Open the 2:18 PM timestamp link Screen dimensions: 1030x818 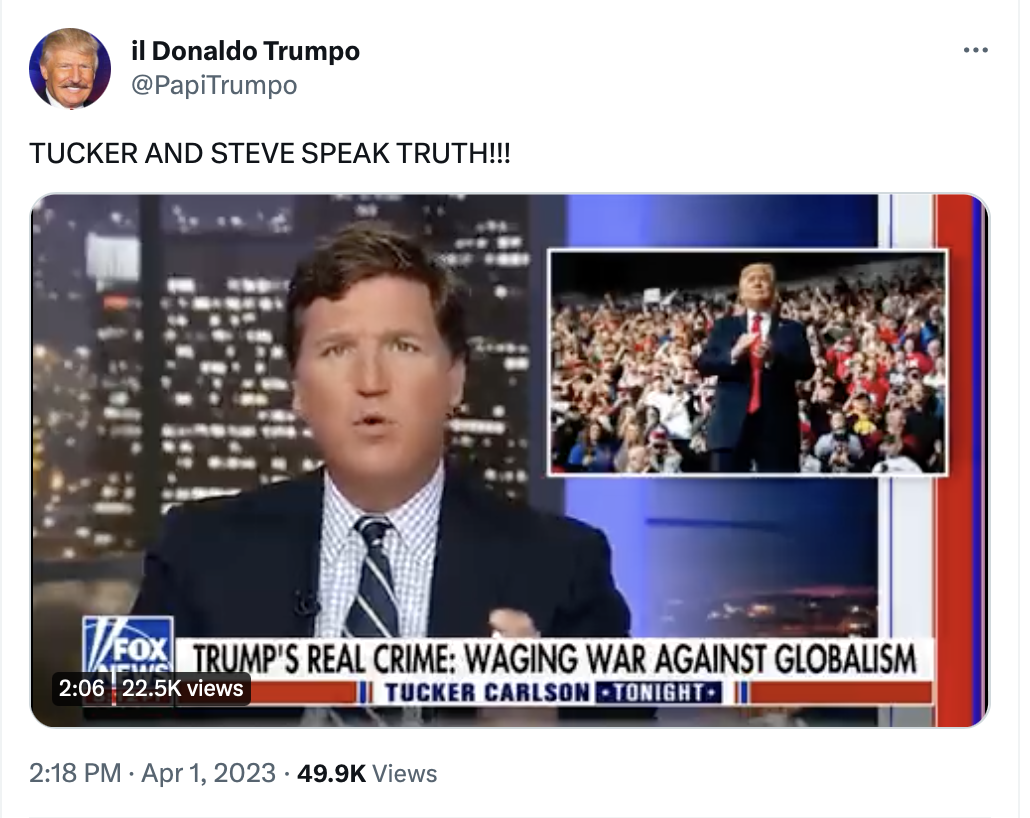coord(75,773)
